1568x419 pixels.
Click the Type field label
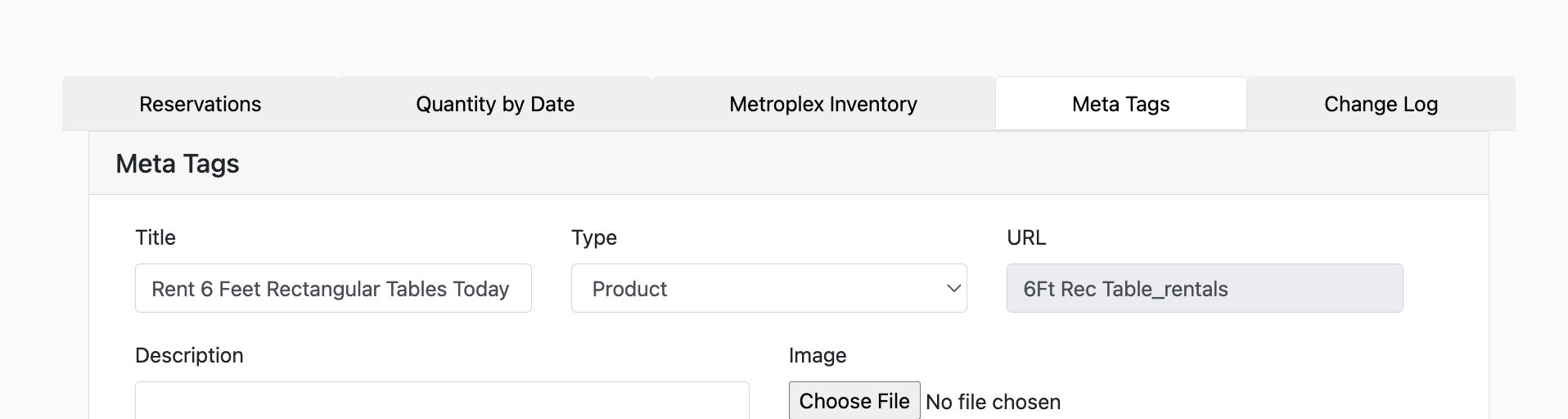pyautogui.click(x=594, y=237)
